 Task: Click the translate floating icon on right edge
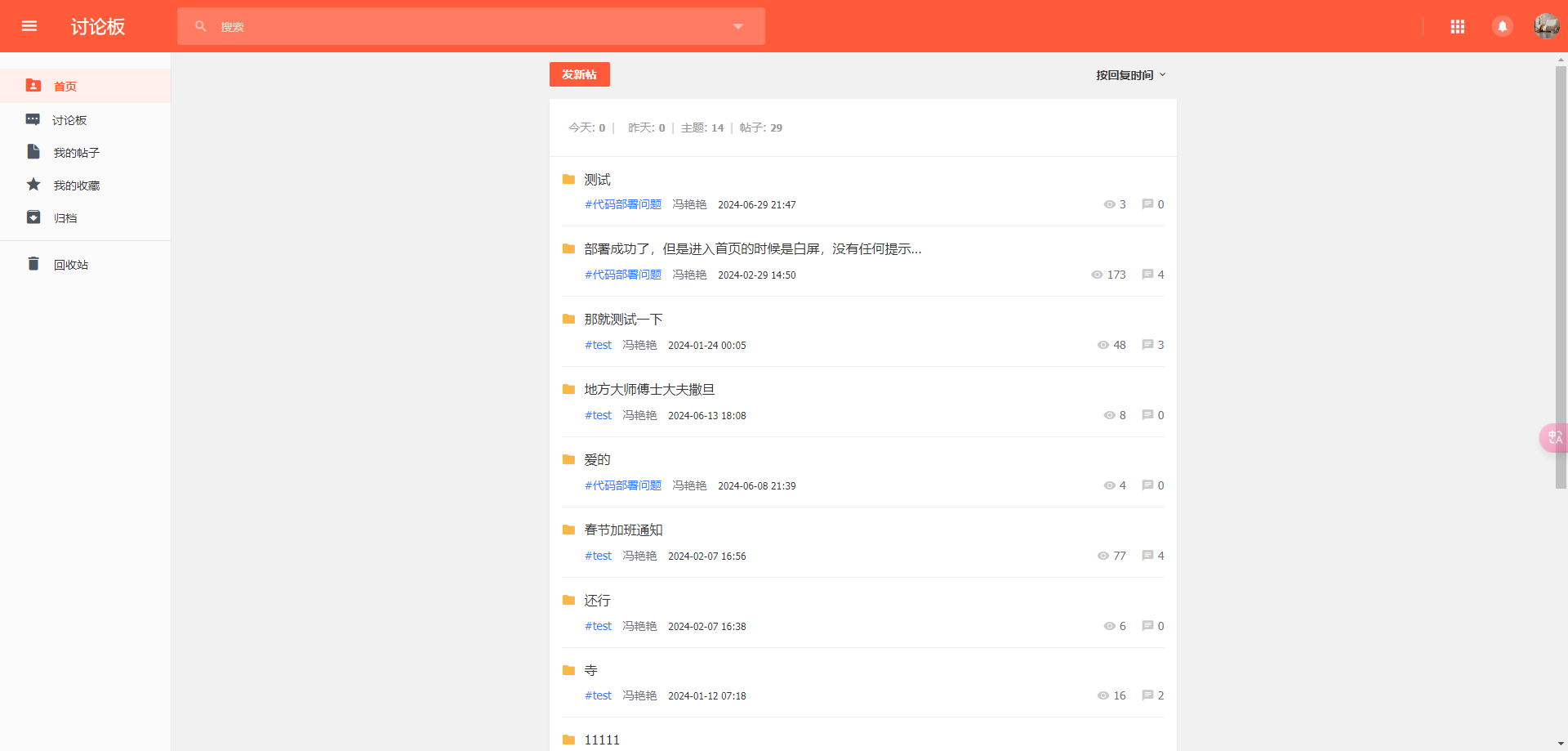(1554, 438)
